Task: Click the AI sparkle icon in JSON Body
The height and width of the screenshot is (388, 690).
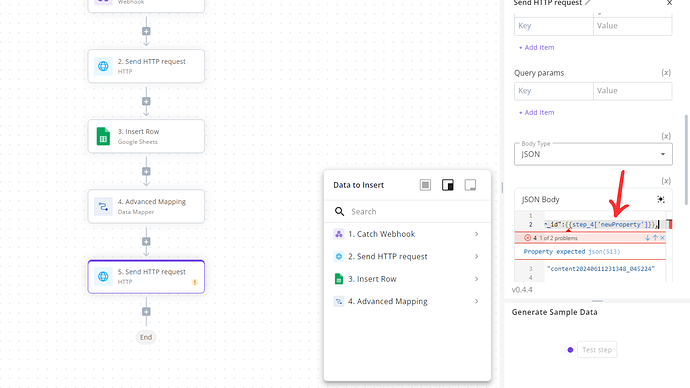Action: click(661, 199)
